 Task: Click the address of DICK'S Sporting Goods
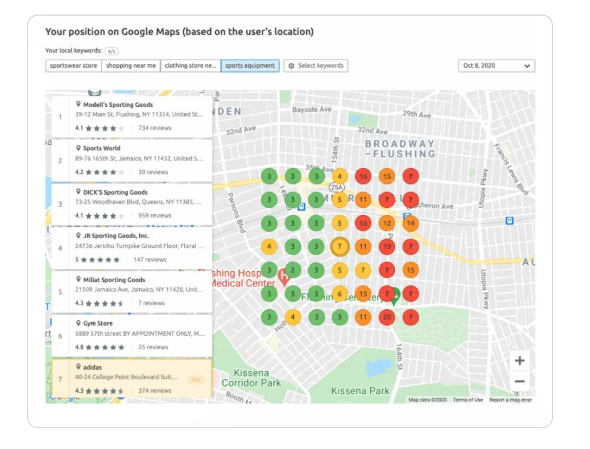click(x=138, y=202)
